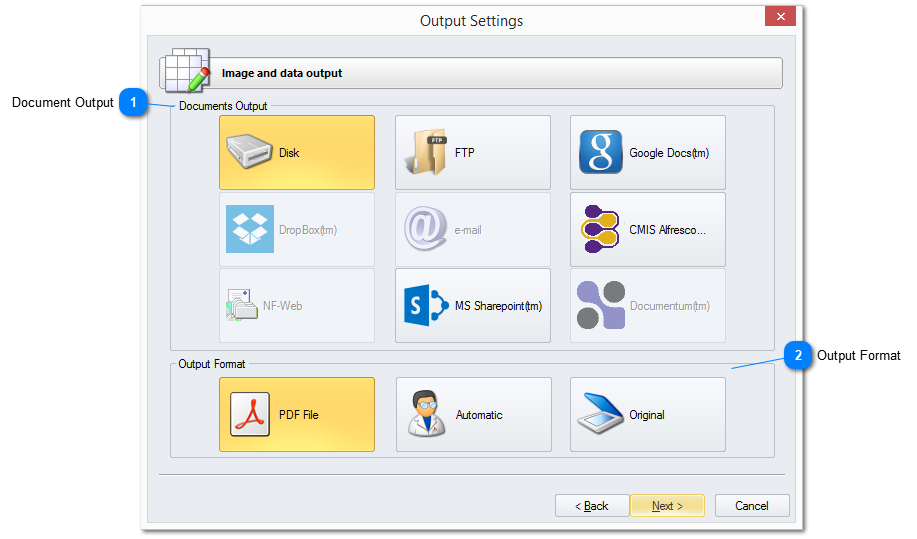Choose e-mail output option
The image size is (917, 539).
coord(473,230)
